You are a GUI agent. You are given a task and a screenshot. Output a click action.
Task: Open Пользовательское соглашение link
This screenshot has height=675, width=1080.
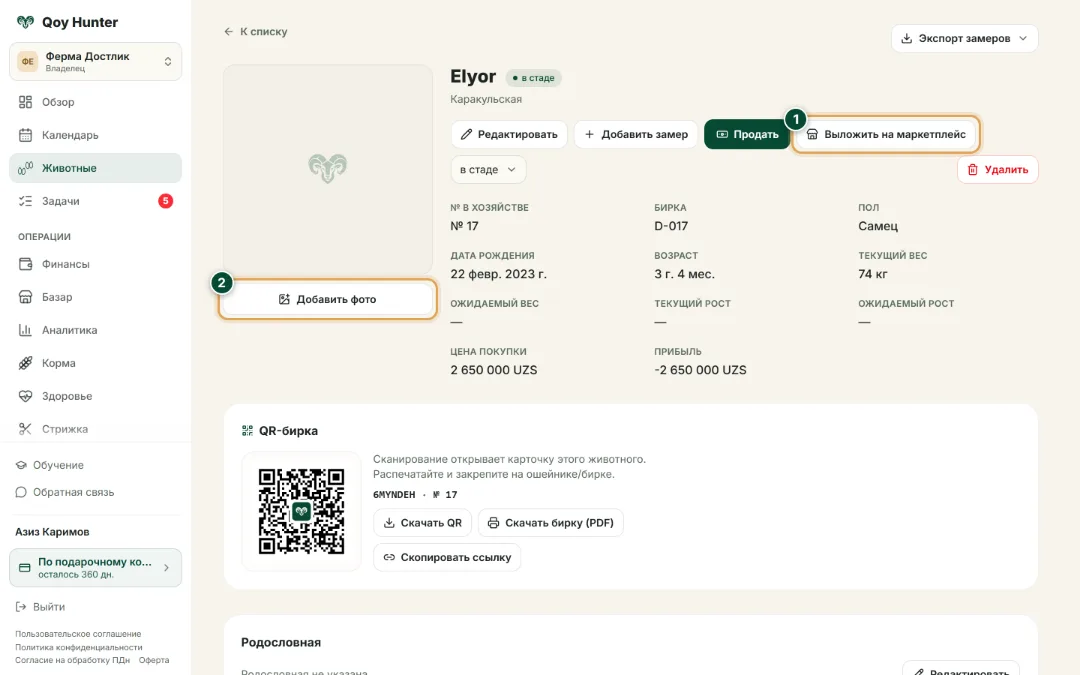point(79,634)
